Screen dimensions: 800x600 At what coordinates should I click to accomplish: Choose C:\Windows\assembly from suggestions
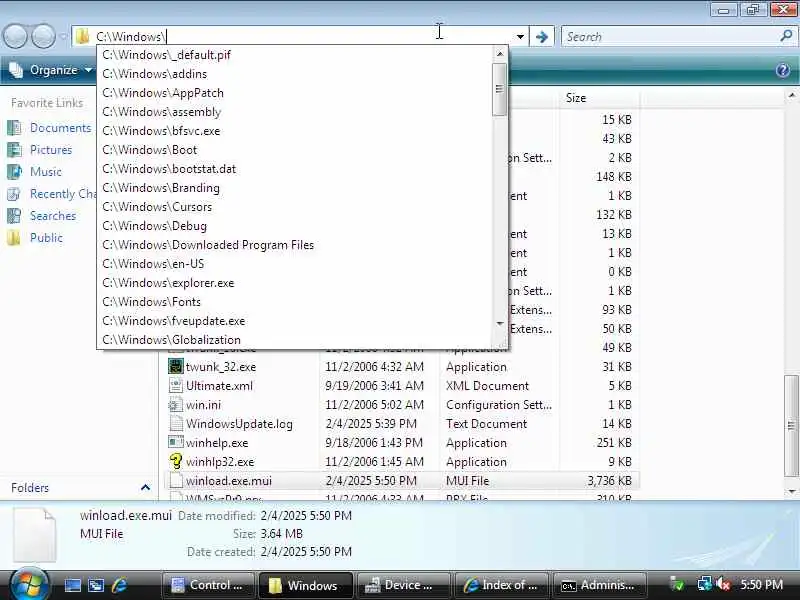pyautogui.click(x=295, y=112)
